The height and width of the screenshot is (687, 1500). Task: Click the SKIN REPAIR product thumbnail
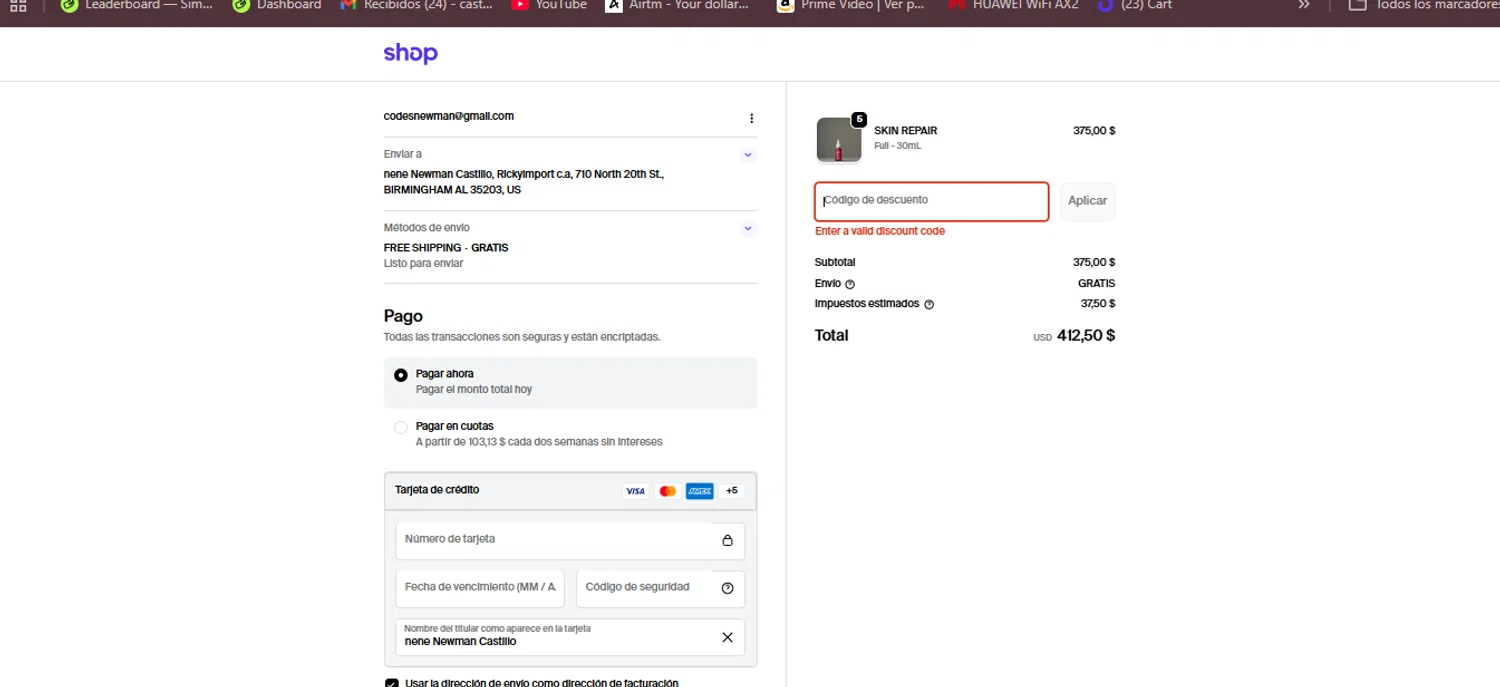839,140
